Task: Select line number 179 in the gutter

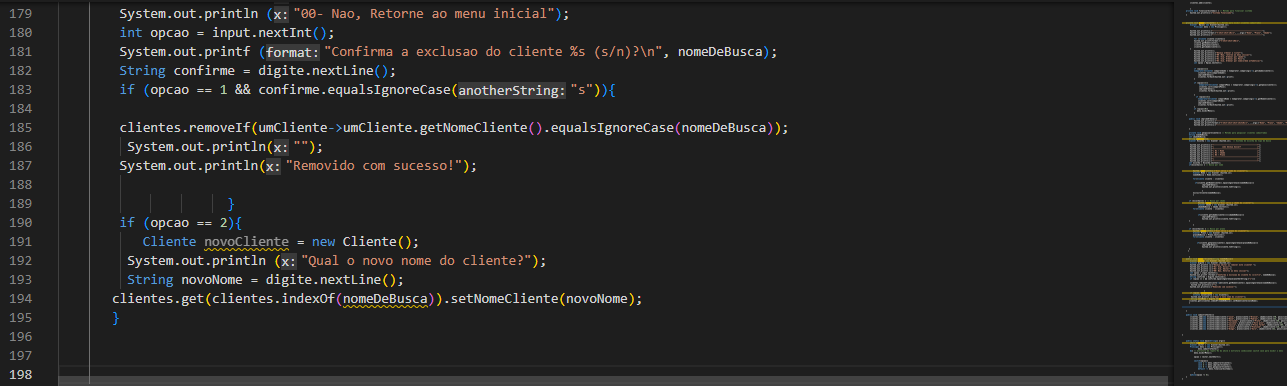Action: 19,14
